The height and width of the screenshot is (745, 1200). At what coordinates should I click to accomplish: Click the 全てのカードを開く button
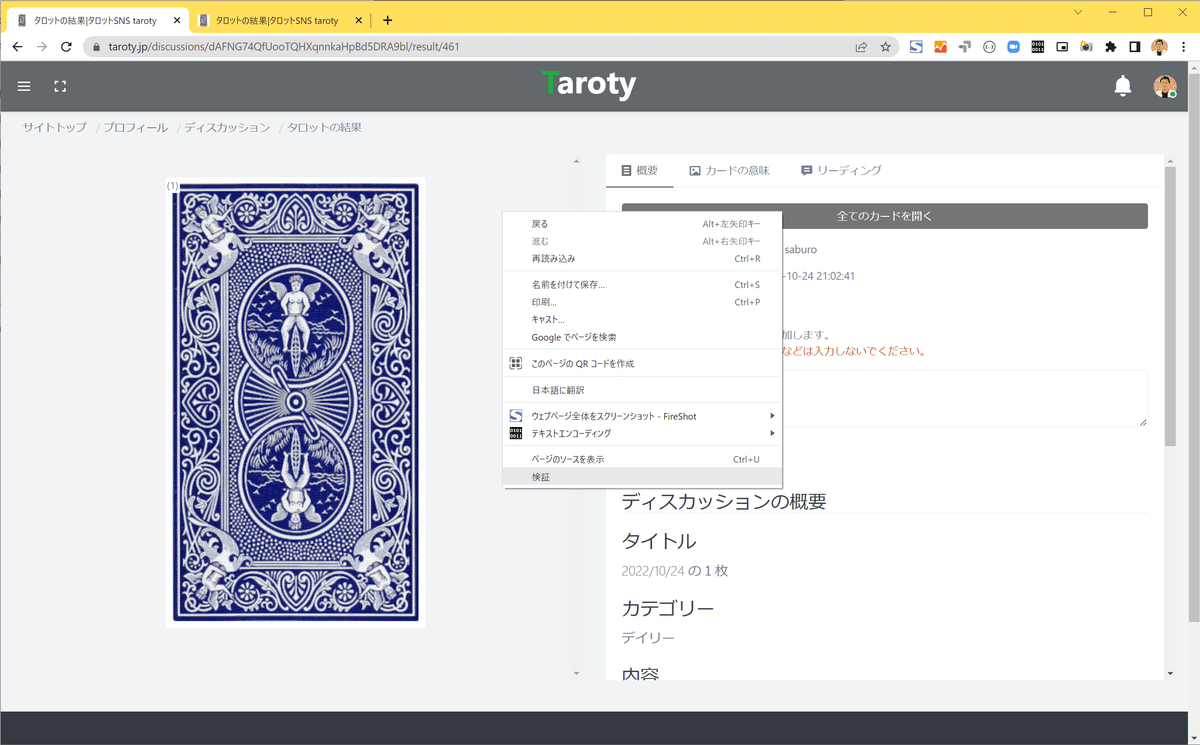tap(884, 216)
